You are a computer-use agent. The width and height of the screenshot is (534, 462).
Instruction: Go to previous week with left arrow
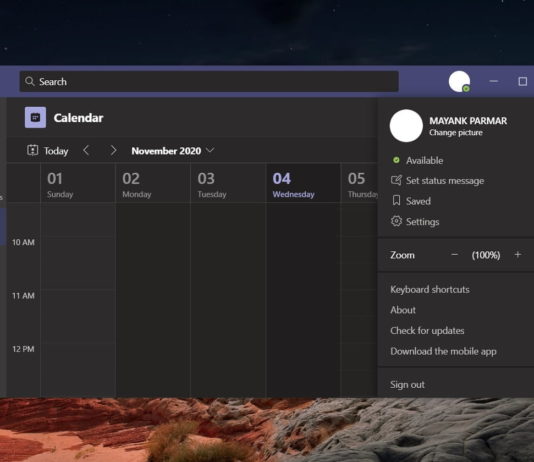coord(86,150)
